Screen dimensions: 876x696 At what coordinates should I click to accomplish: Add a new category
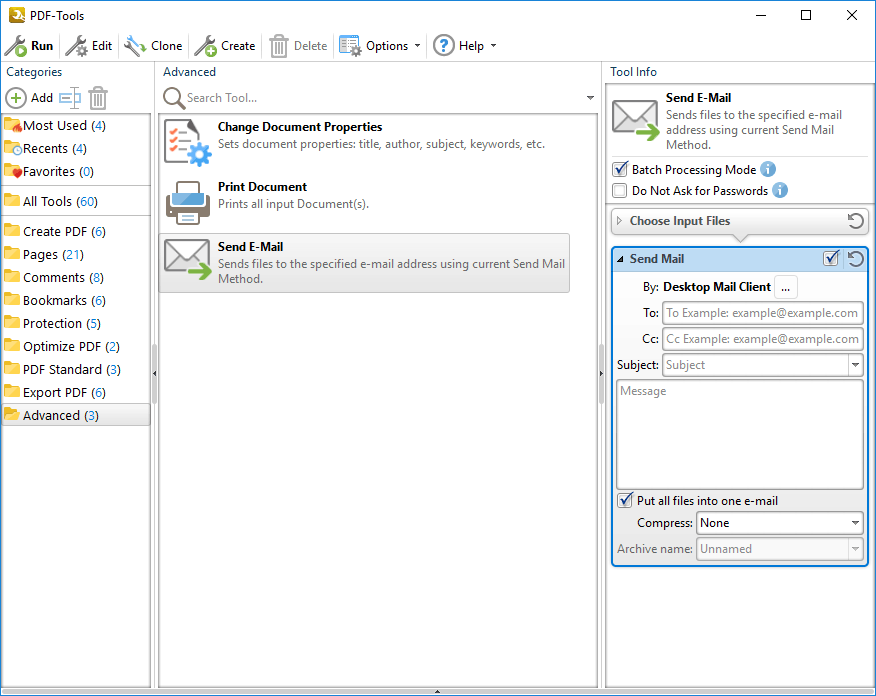(29, 98)
